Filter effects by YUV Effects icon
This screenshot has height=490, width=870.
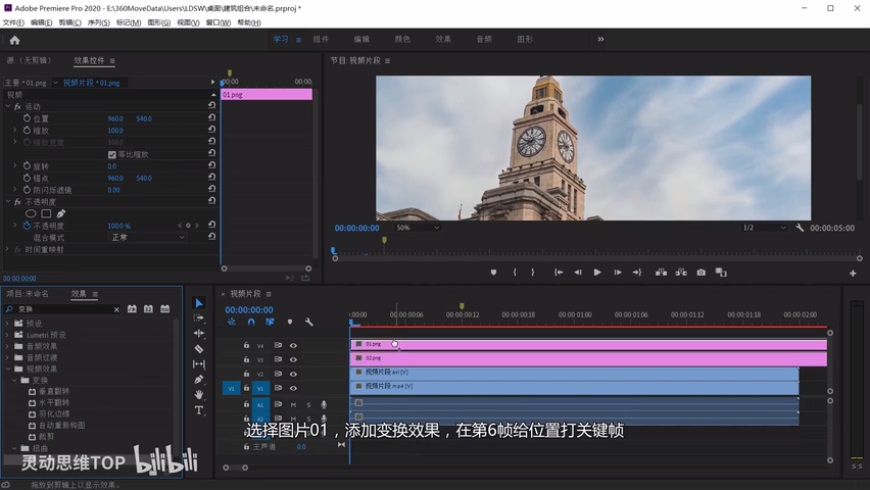(x=165, y=309)
